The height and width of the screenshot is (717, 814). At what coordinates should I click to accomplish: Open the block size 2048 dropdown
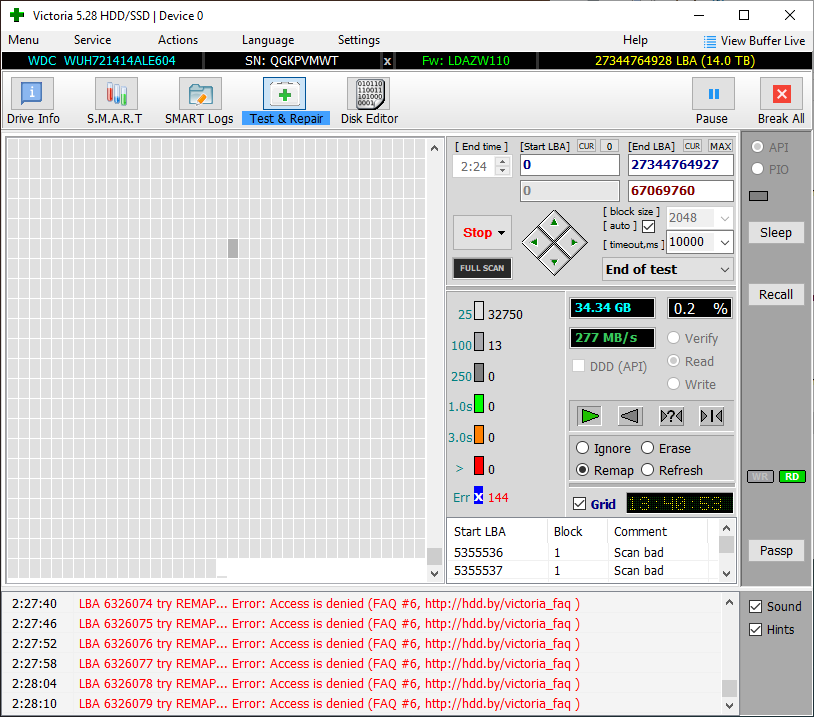725,218
